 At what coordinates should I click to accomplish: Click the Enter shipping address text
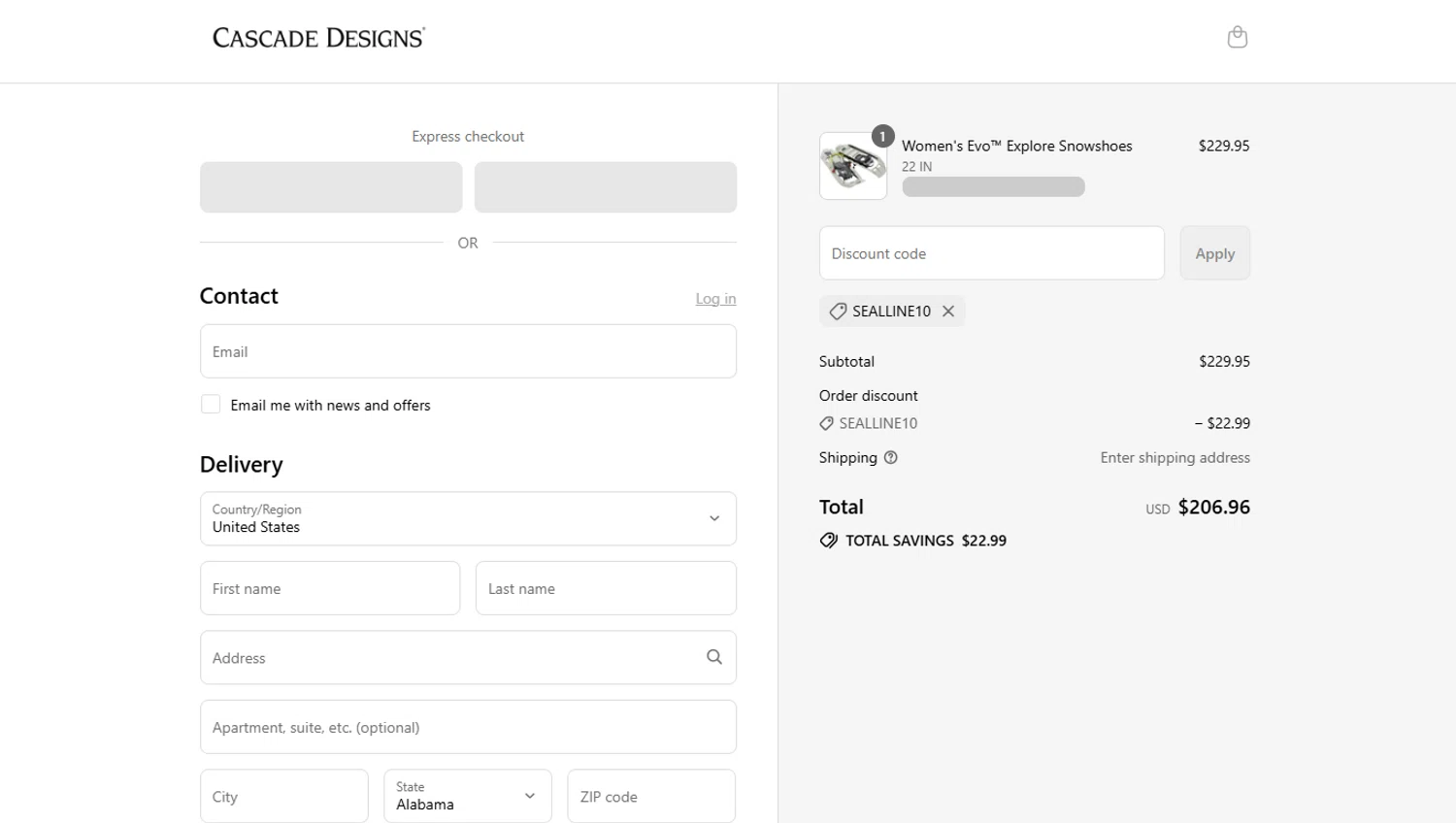pyautogui.click(x=1175, y=457)
